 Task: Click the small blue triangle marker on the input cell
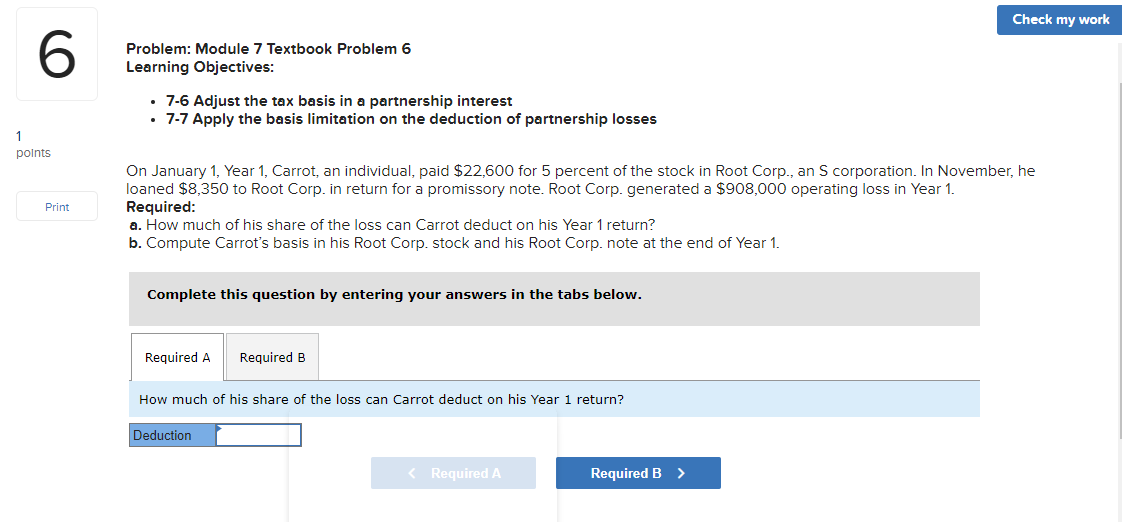[220, 428]
